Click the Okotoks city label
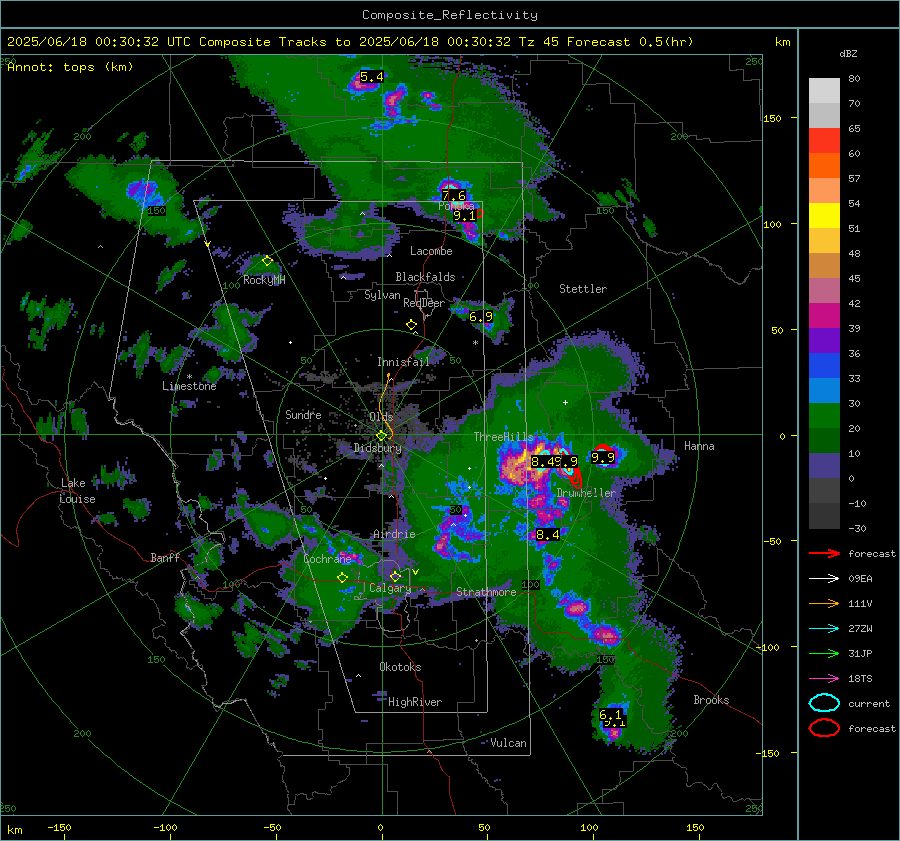Screen dimensions: 900x841 400,667
